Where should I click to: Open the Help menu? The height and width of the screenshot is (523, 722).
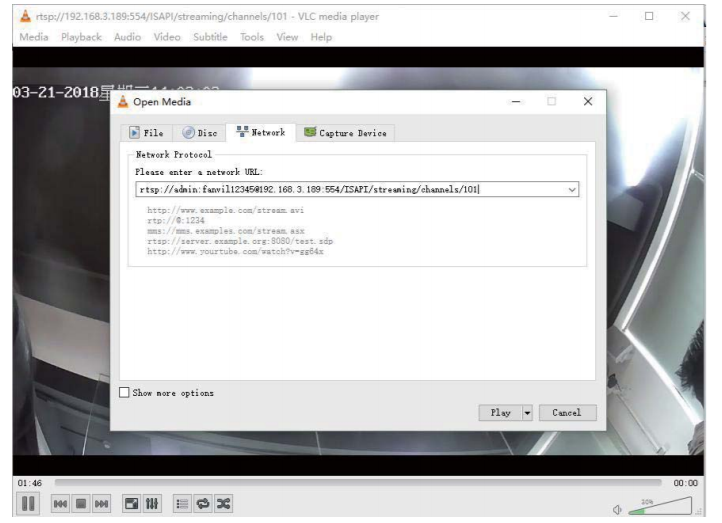[x=321, y=37]
